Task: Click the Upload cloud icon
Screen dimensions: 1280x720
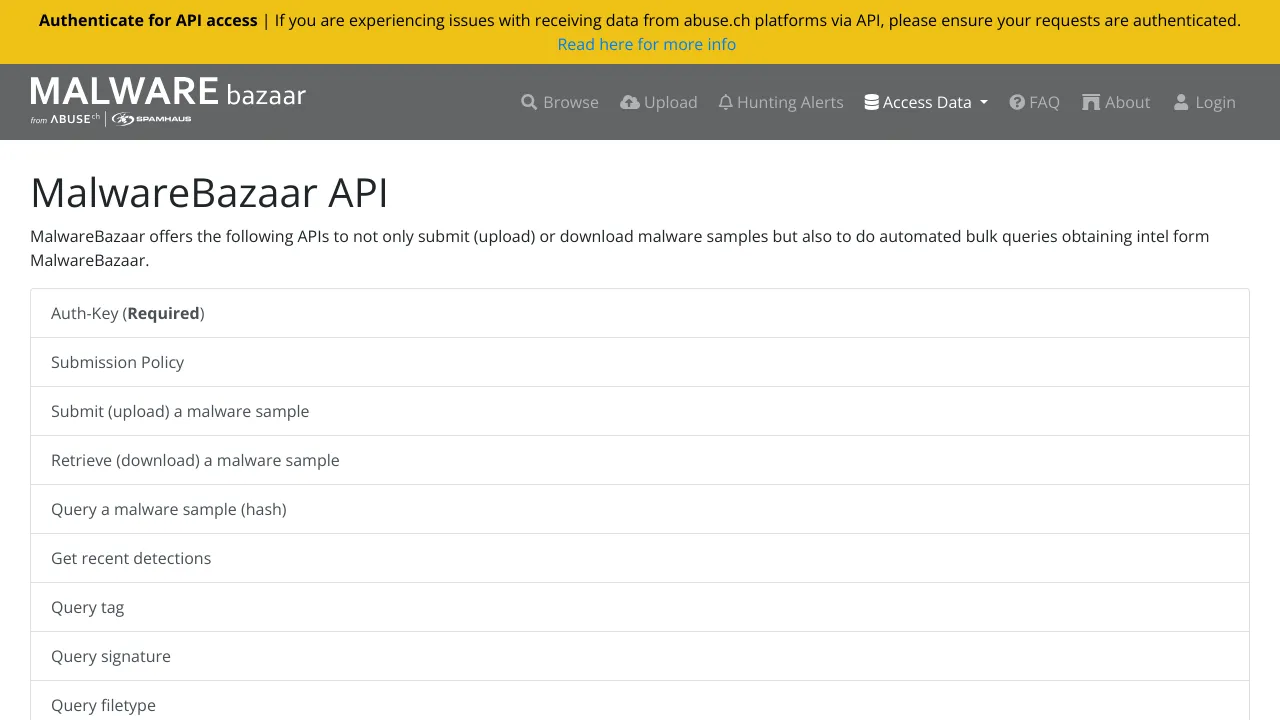Action: pos(630,102)
